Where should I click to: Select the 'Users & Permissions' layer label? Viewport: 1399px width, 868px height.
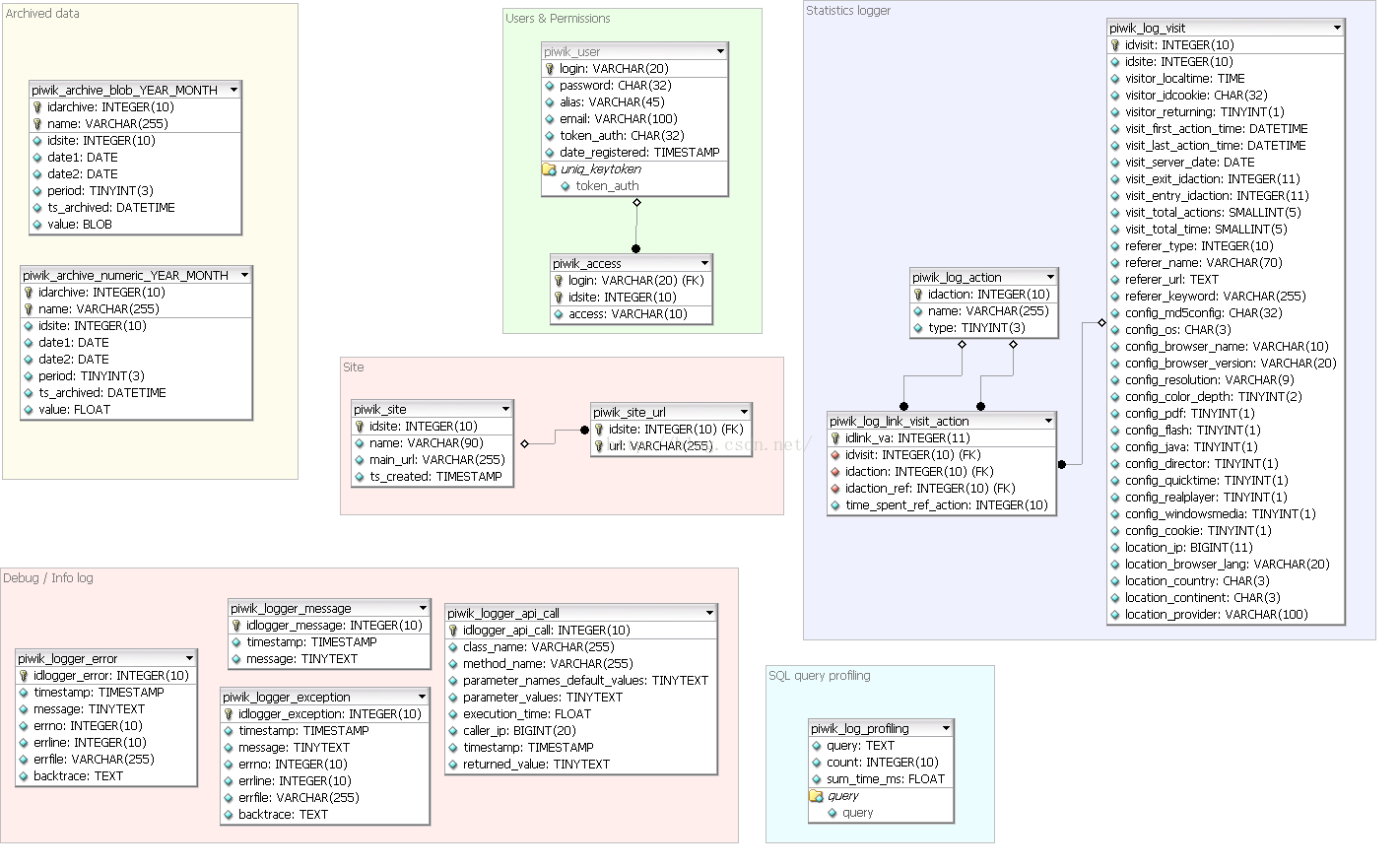558,19
